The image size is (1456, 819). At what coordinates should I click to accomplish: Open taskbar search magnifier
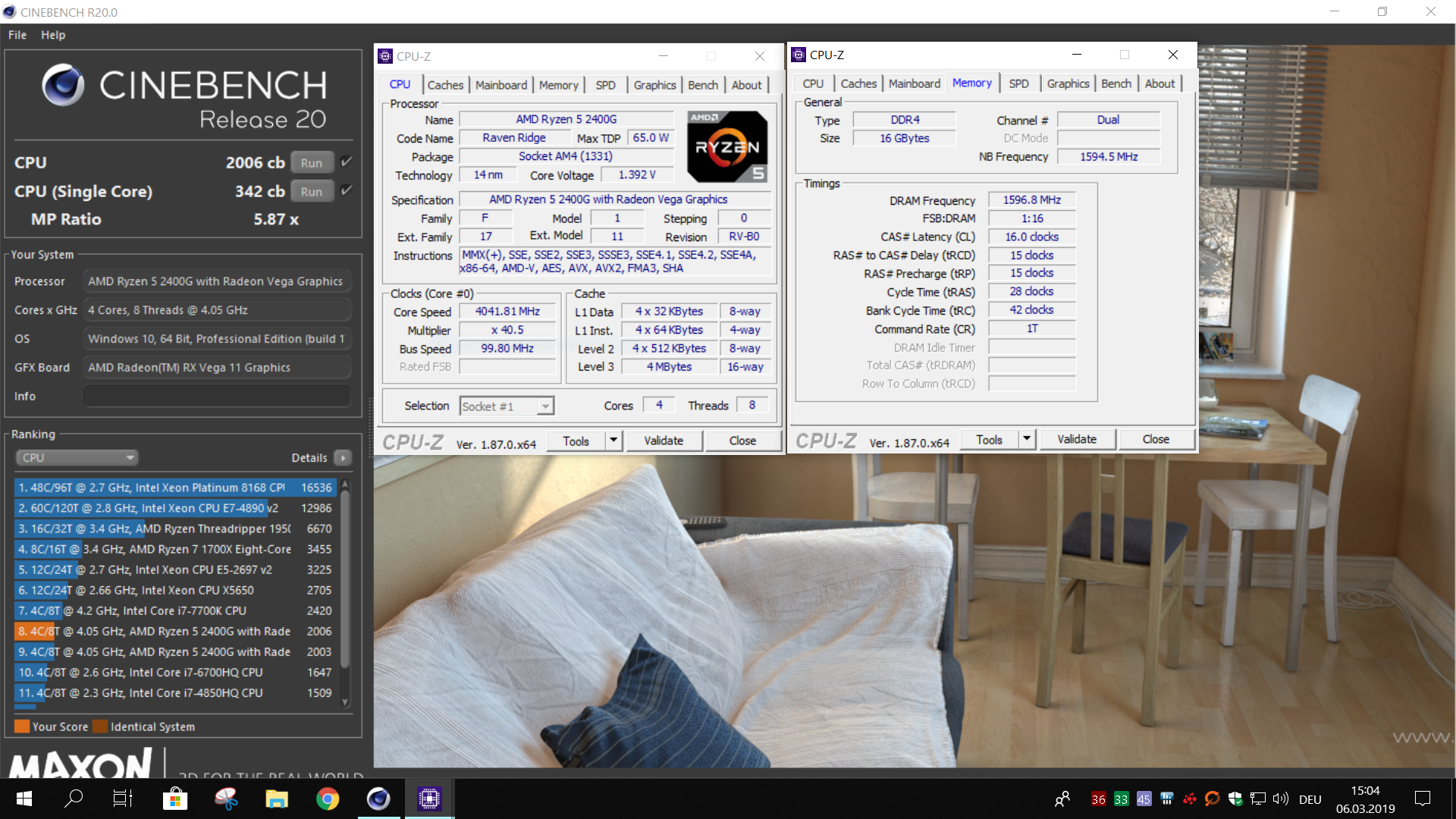coord(74,799)
